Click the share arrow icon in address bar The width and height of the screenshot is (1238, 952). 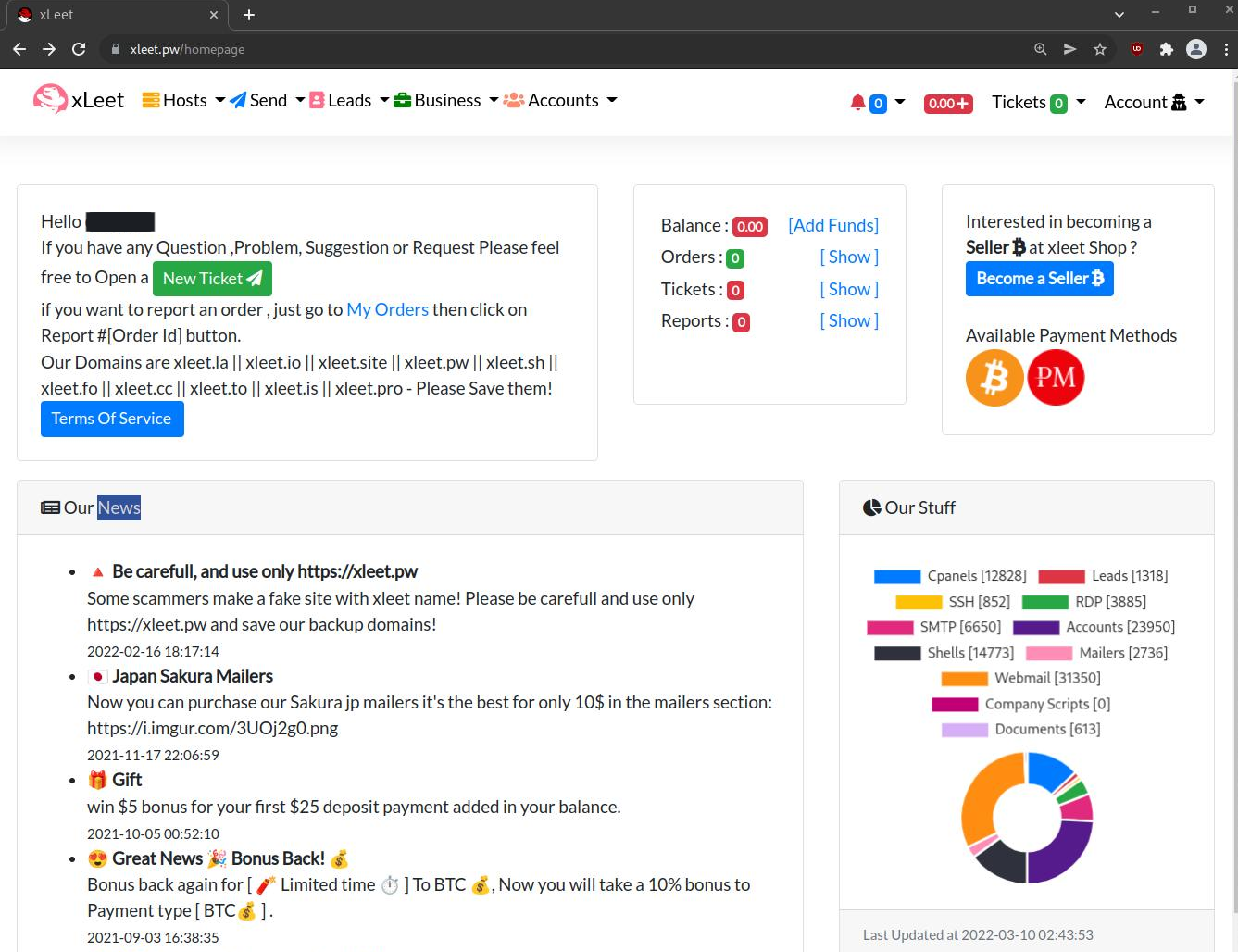(x=1070, y=49)
